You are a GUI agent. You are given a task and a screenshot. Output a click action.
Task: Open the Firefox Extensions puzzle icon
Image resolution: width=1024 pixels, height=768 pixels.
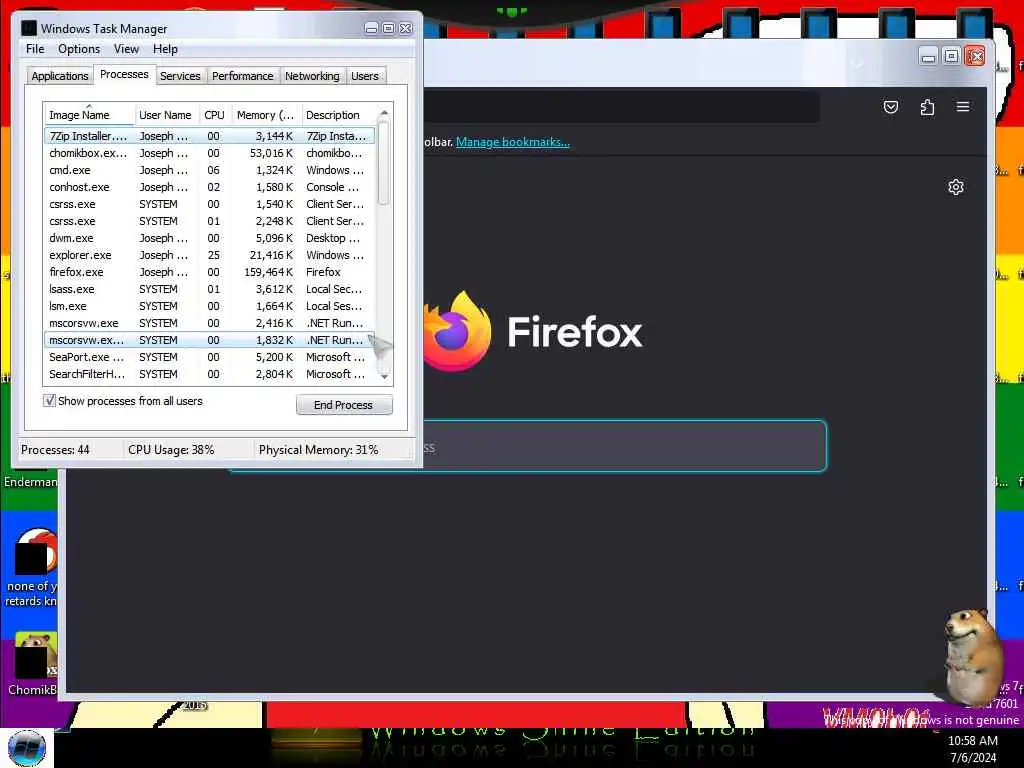[x=927, y=106]
